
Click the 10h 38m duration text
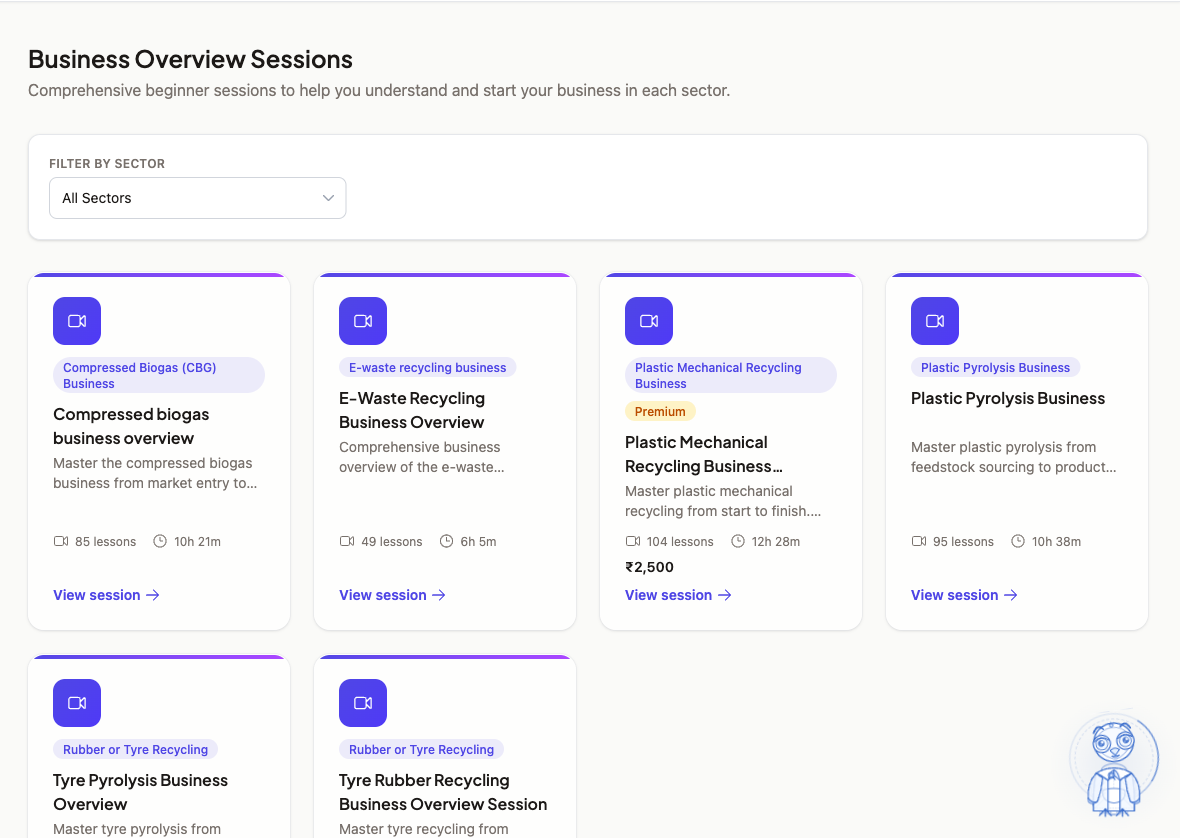tap(1057, 542)
